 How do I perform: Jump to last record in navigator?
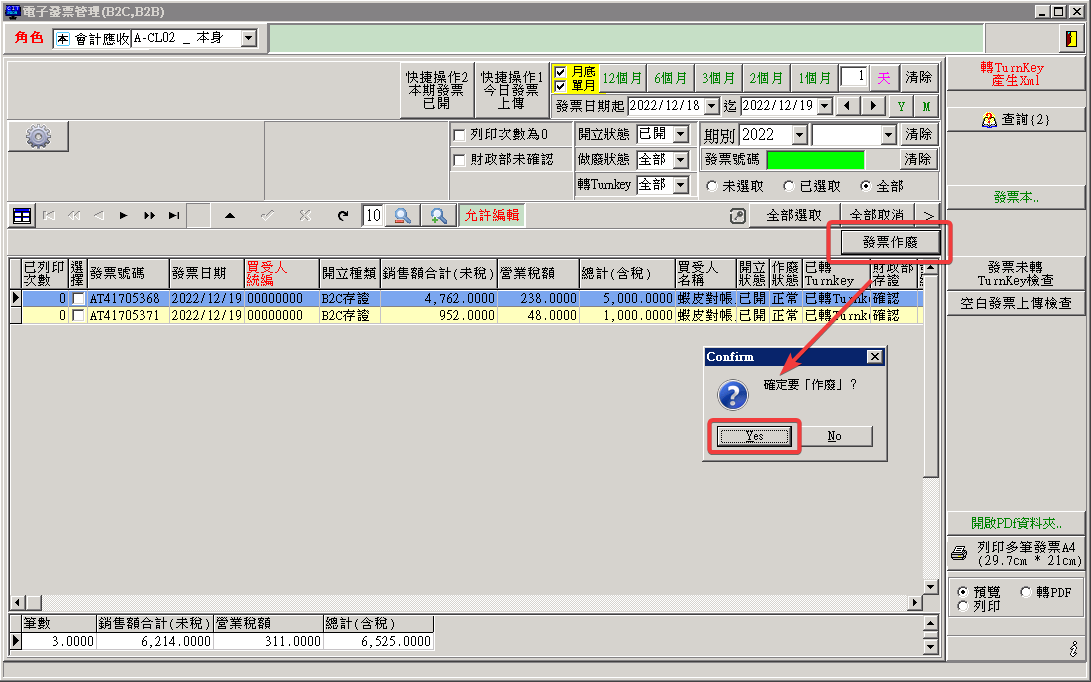[x=174, y=215]
